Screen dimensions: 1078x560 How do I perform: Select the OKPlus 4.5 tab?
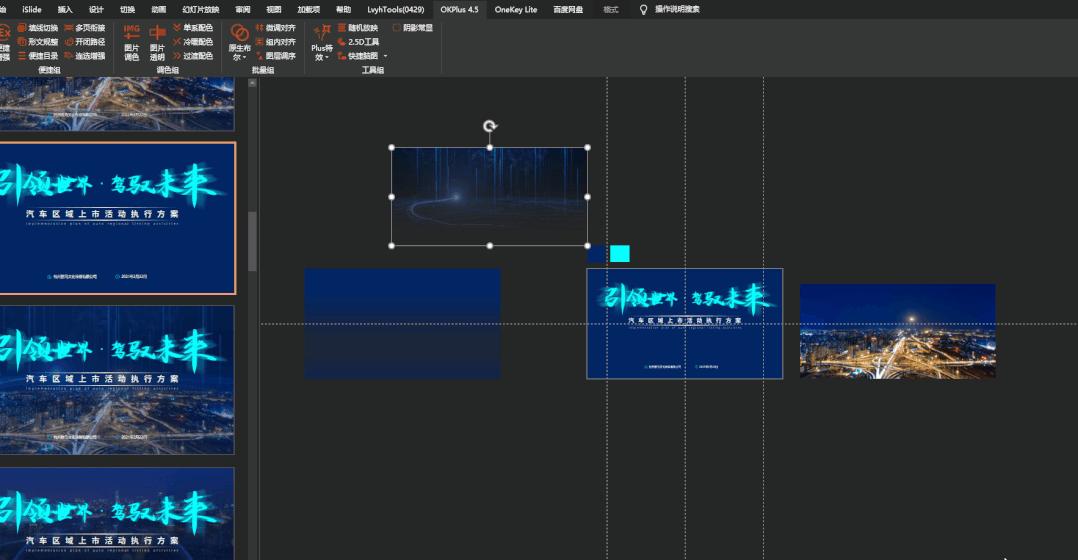point(459,10)
